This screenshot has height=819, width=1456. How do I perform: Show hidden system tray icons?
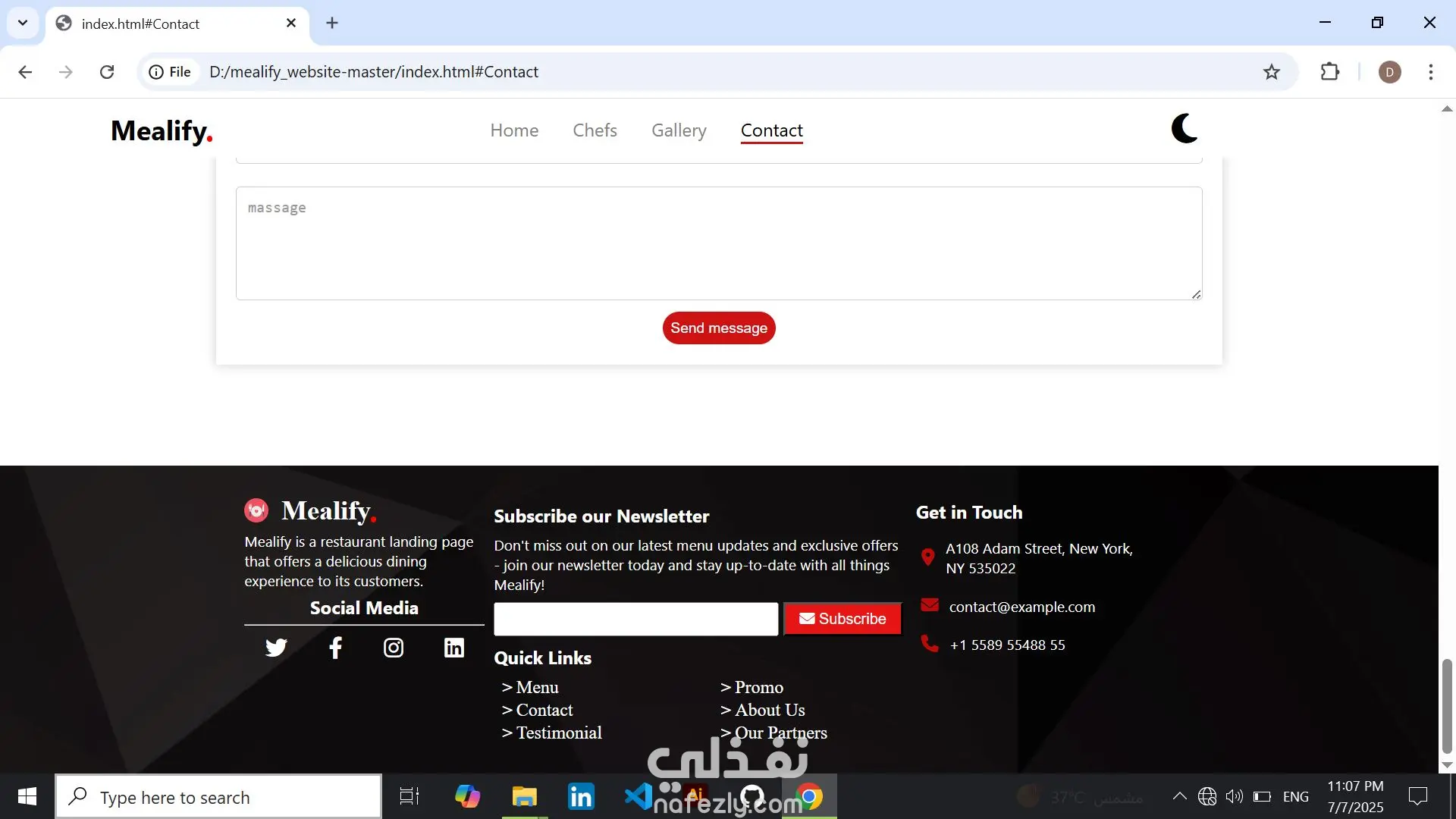pyautogui.click(x=1179, y=796)
